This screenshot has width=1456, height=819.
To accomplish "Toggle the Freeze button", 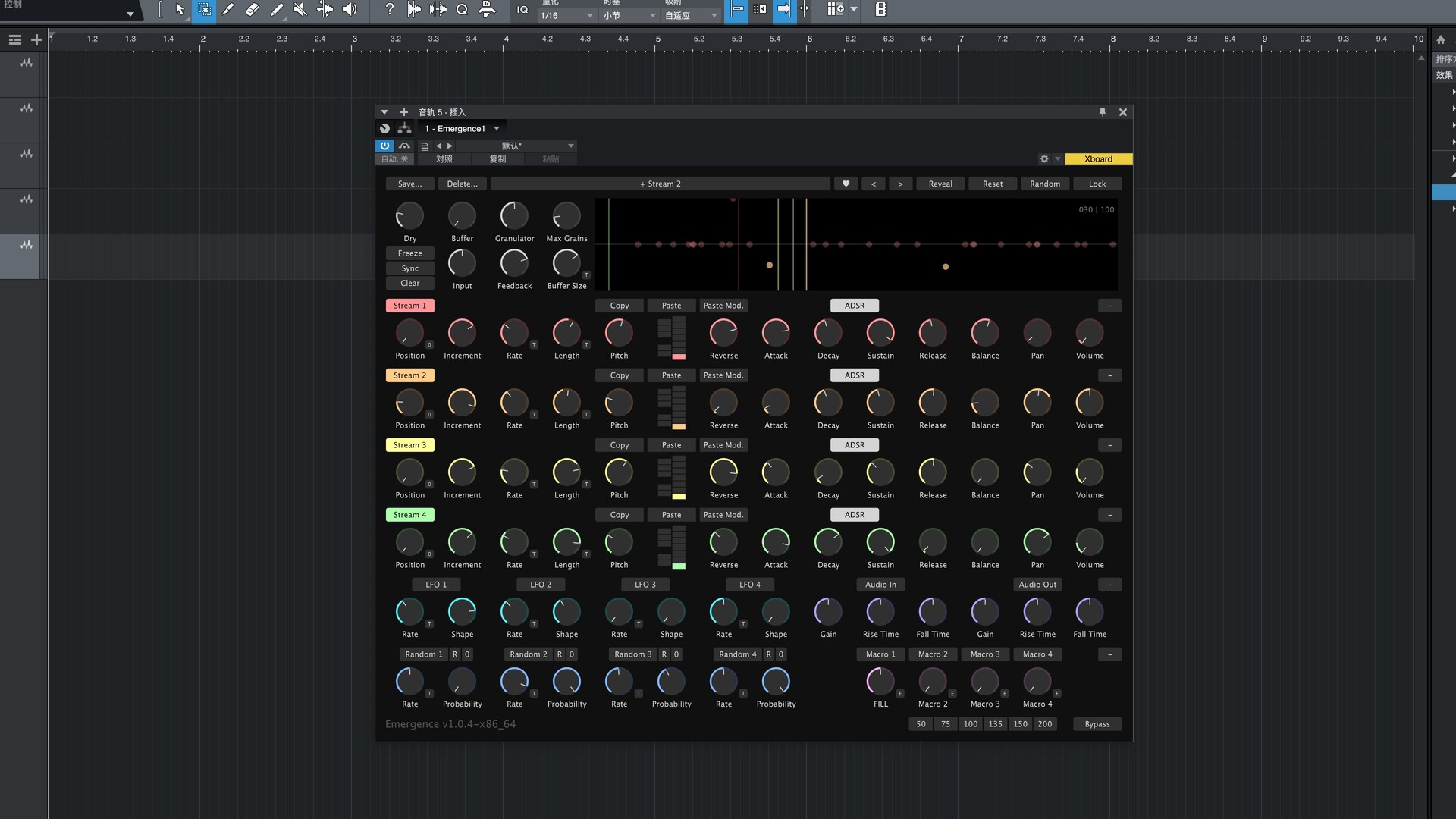I will coord(409,253).
